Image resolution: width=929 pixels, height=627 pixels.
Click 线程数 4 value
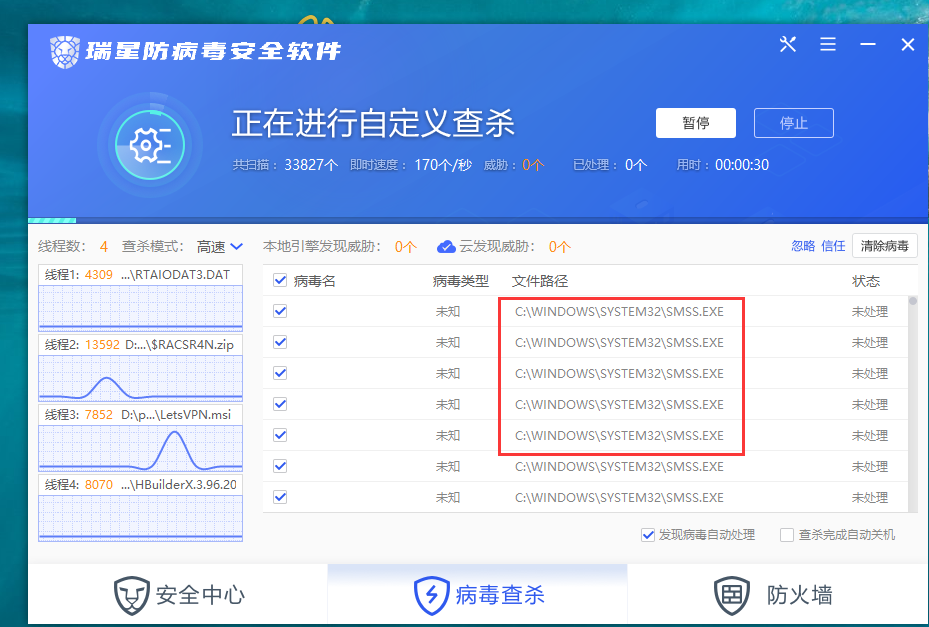(x=104, y=247)
